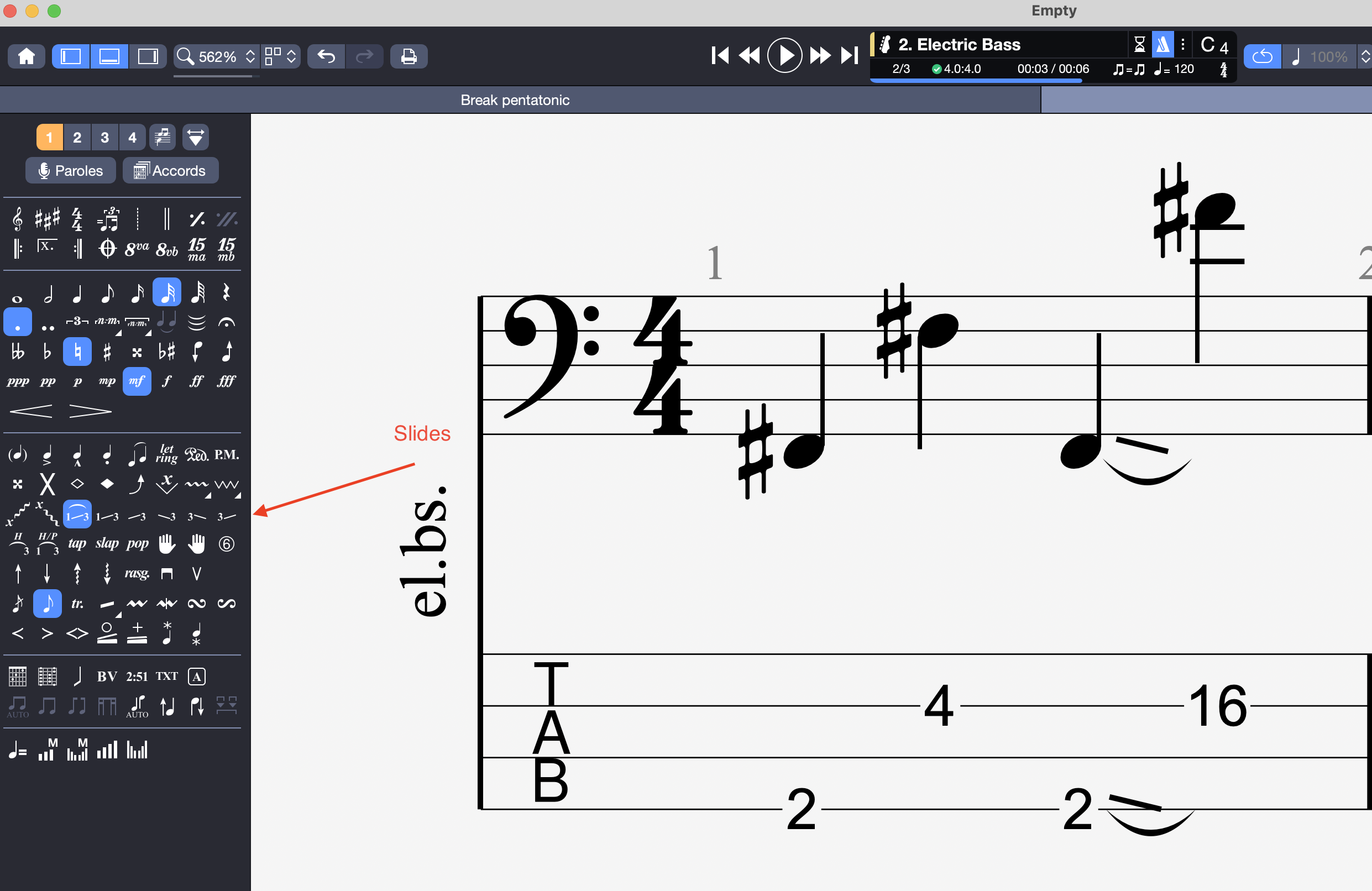Open the page layout view dropdown
1372x891 pixels.
click(281, 56)
